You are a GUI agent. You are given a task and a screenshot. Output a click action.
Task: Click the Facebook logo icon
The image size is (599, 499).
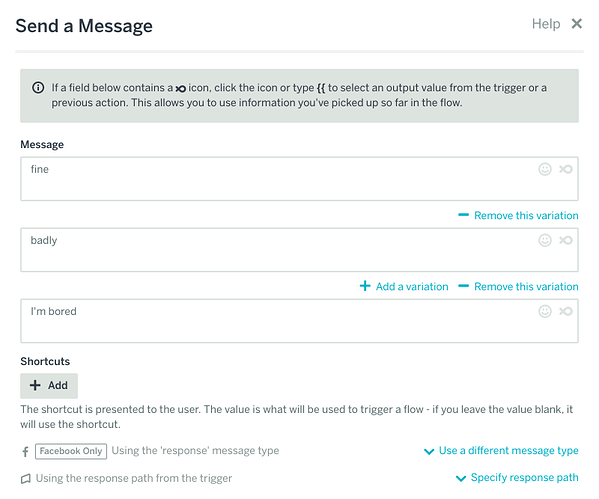(26, 452)
